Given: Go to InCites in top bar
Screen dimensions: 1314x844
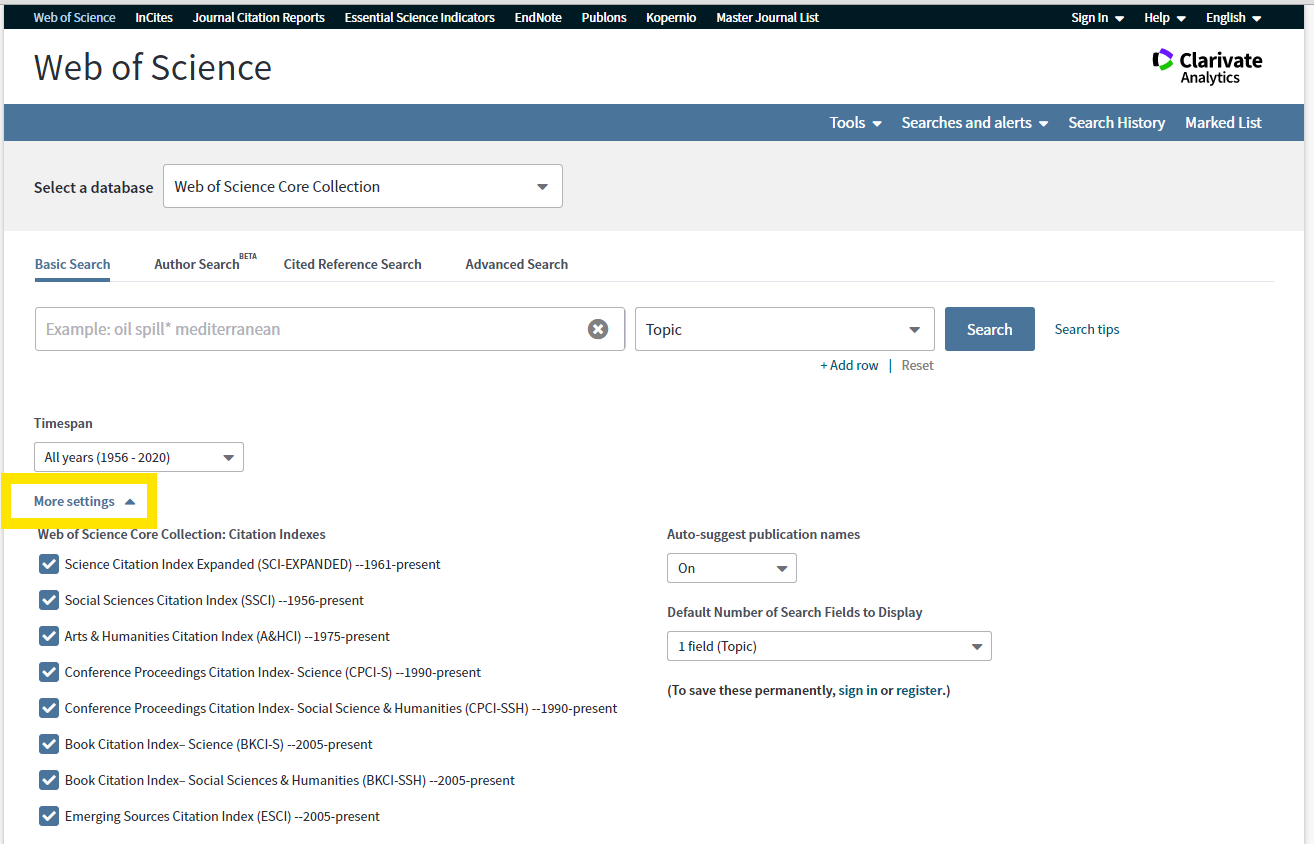Looking at the screenshot, I should tap(154, 18).
